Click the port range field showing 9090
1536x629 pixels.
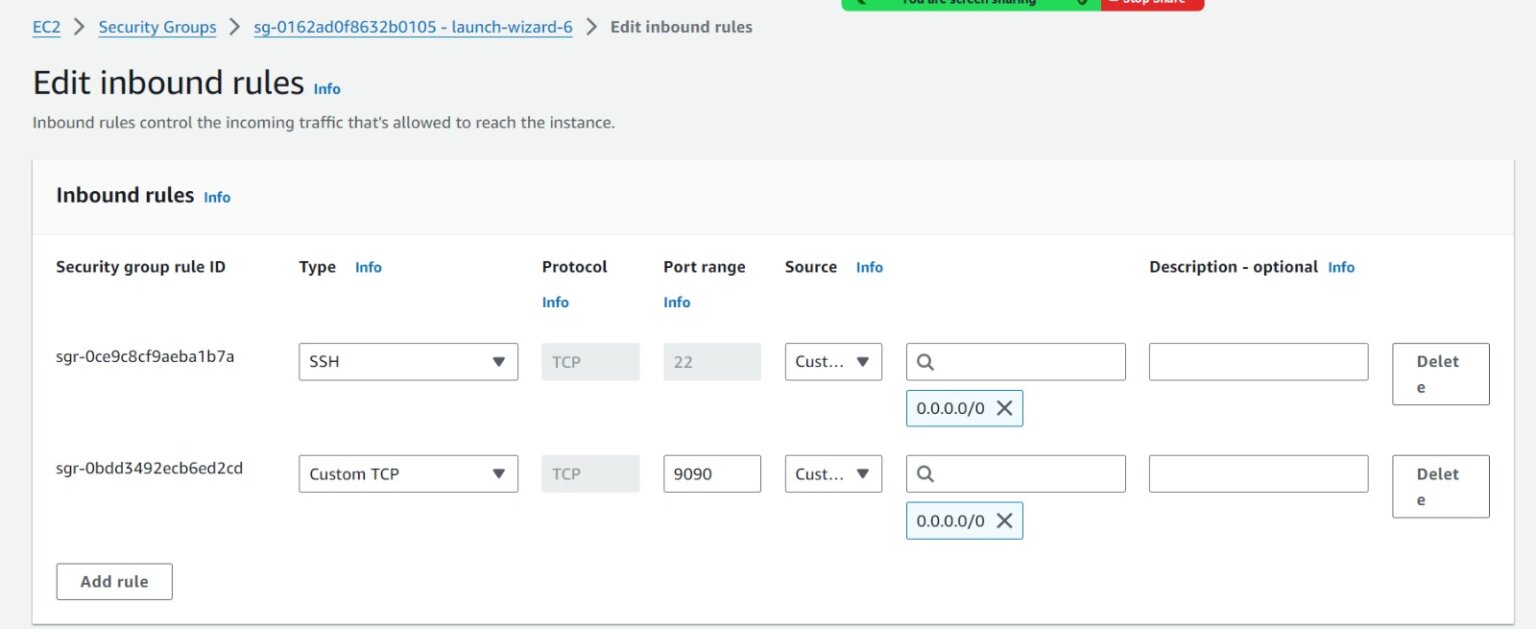click(x=711, y=474)
